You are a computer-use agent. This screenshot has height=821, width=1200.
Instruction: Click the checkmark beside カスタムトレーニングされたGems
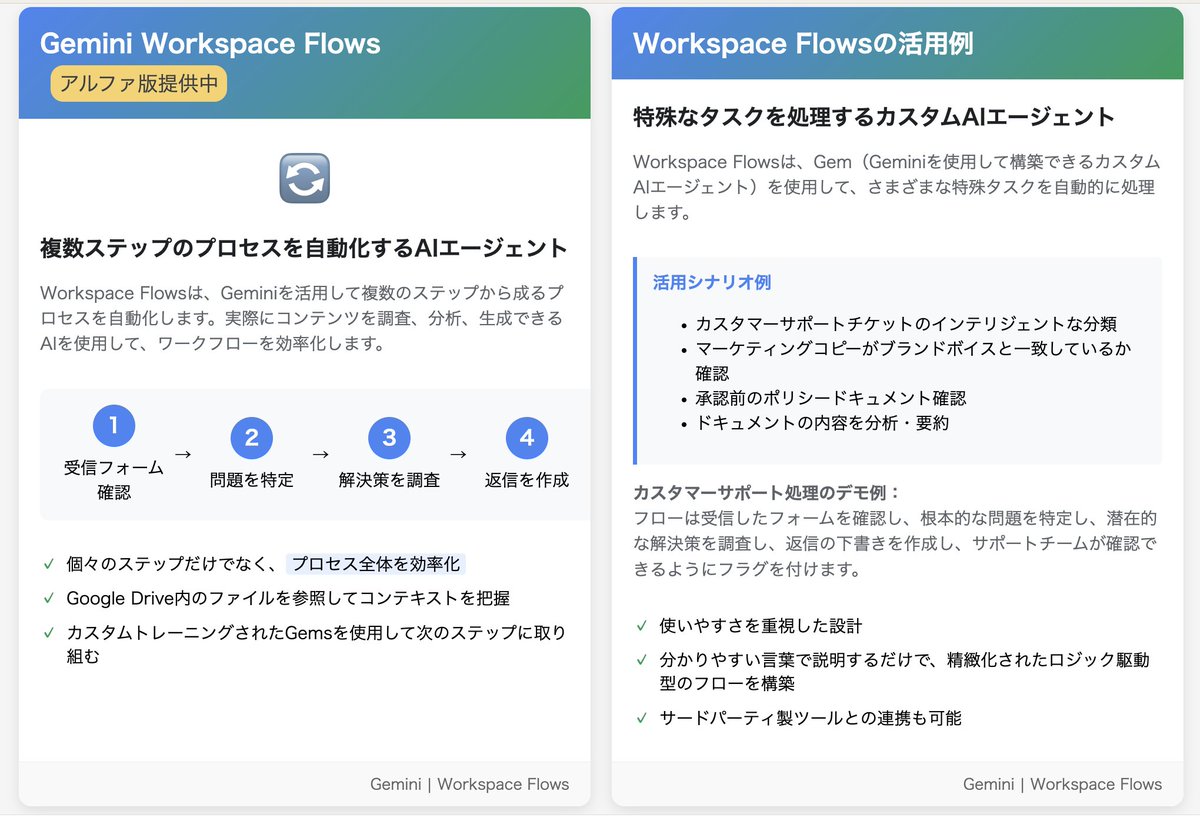tap(49, 633)
